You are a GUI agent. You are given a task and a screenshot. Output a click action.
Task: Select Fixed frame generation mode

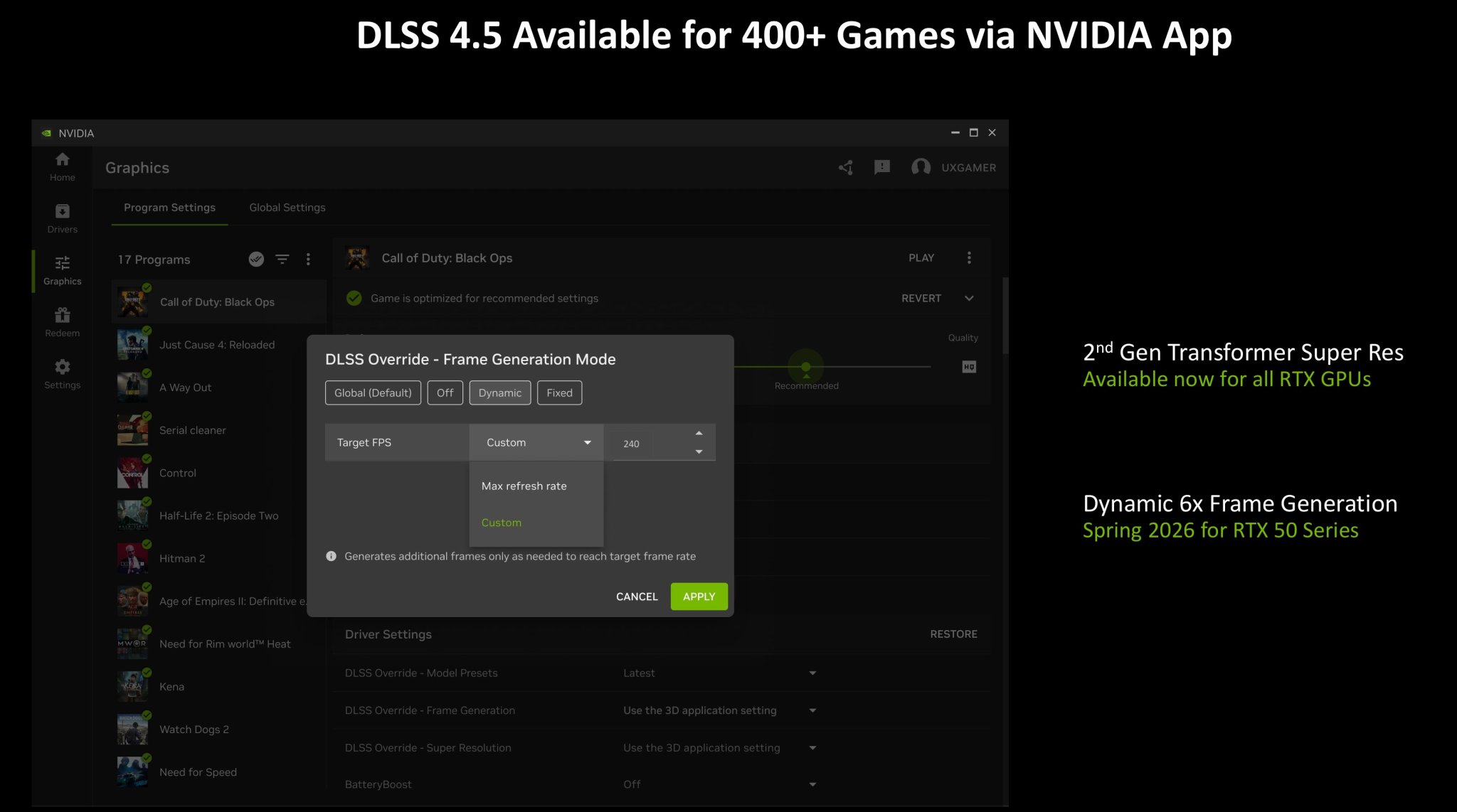point(559,392)
